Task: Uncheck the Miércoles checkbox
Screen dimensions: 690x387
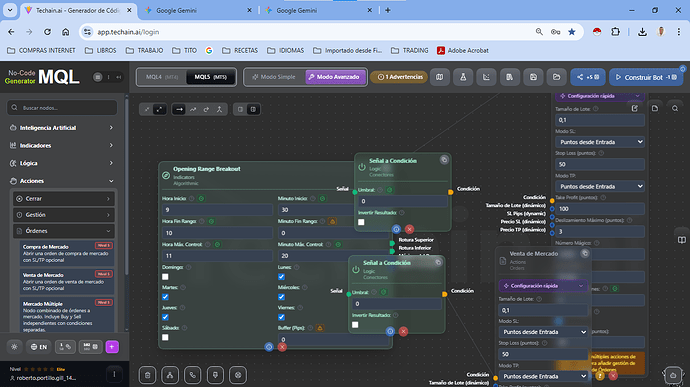Action: pos(281,297)
